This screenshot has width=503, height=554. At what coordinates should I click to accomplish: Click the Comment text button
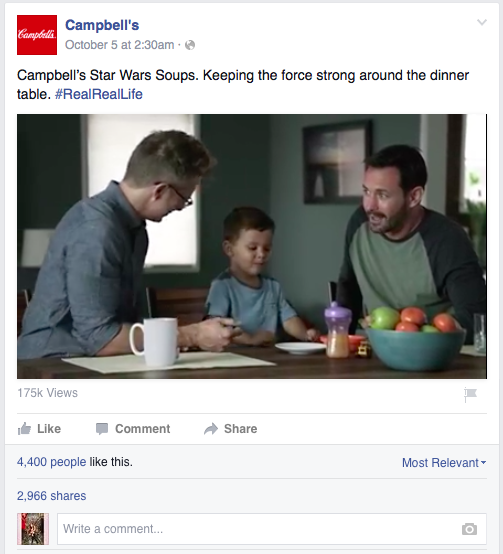pyautogui.click(x=142, y=429)
